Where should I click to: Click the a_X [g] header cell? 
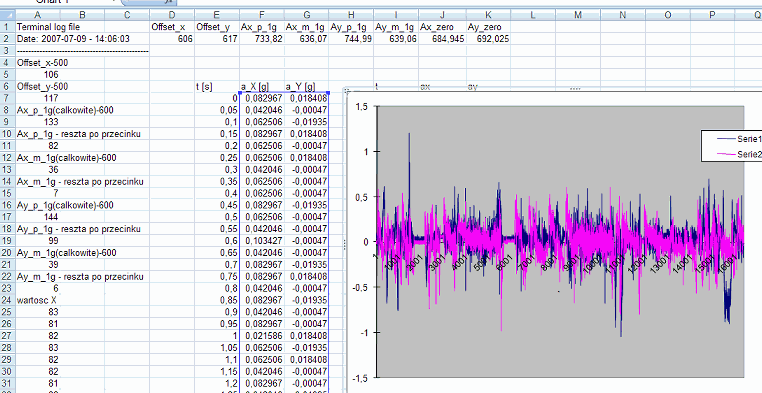[x=262, y=86]
